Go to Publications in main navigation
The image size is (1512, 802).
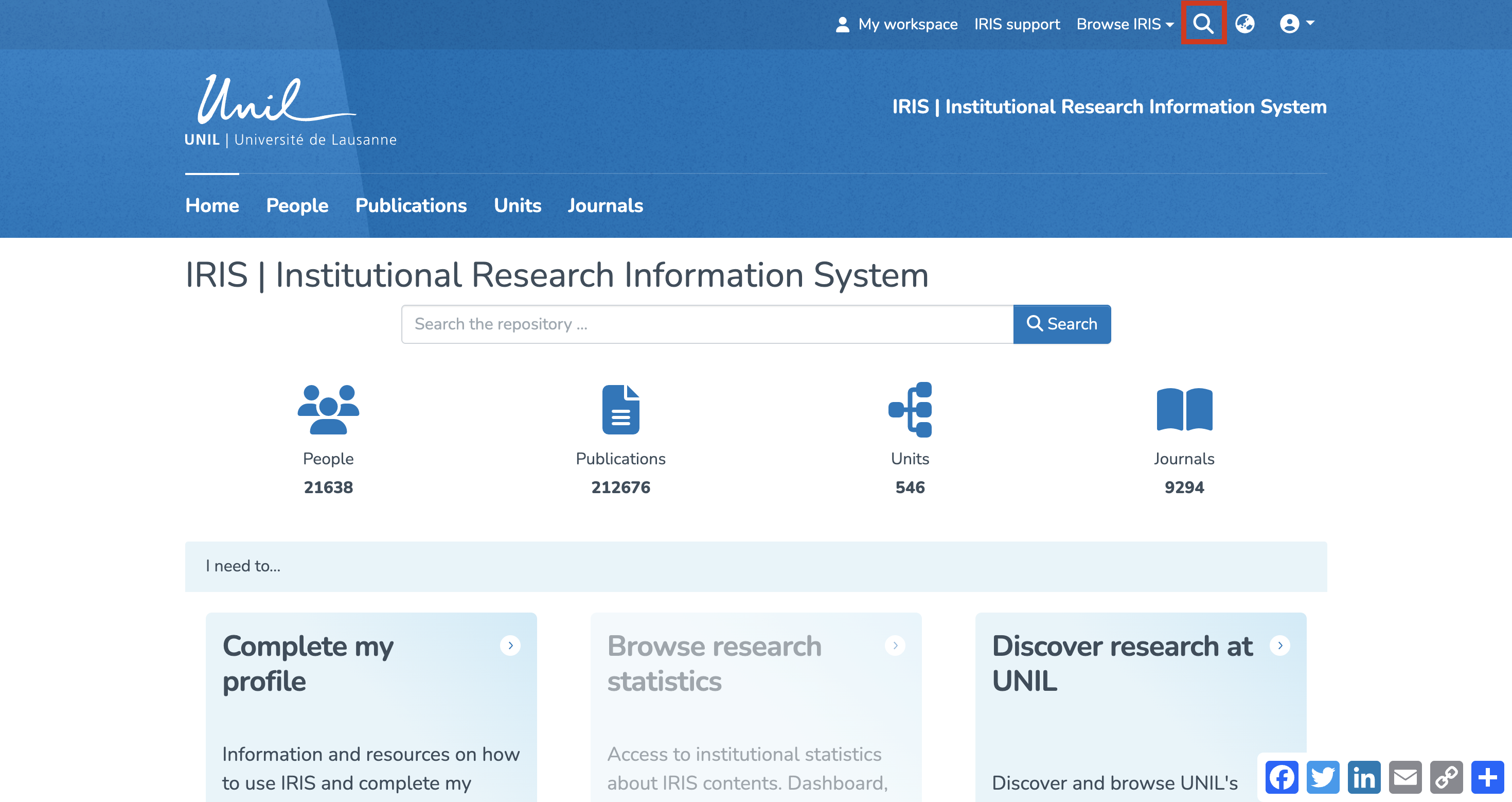411,205
